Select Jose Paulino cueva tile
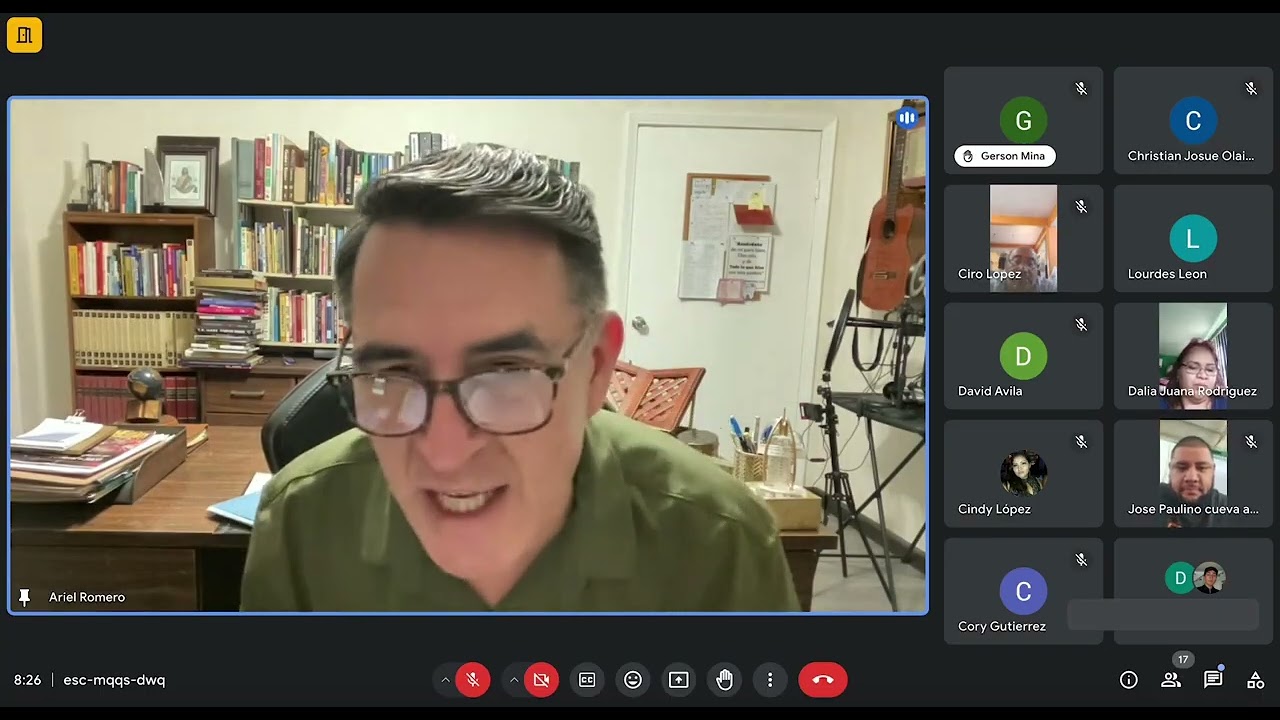The width and height of the screenshot is (1280, 720). pos(1193,473)
